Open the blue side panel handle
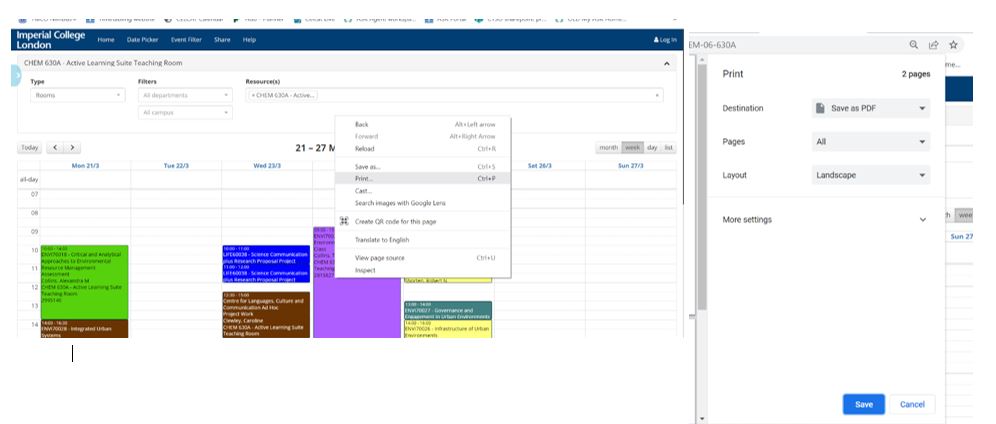This screenshot has height=424, width=996. 16,76
